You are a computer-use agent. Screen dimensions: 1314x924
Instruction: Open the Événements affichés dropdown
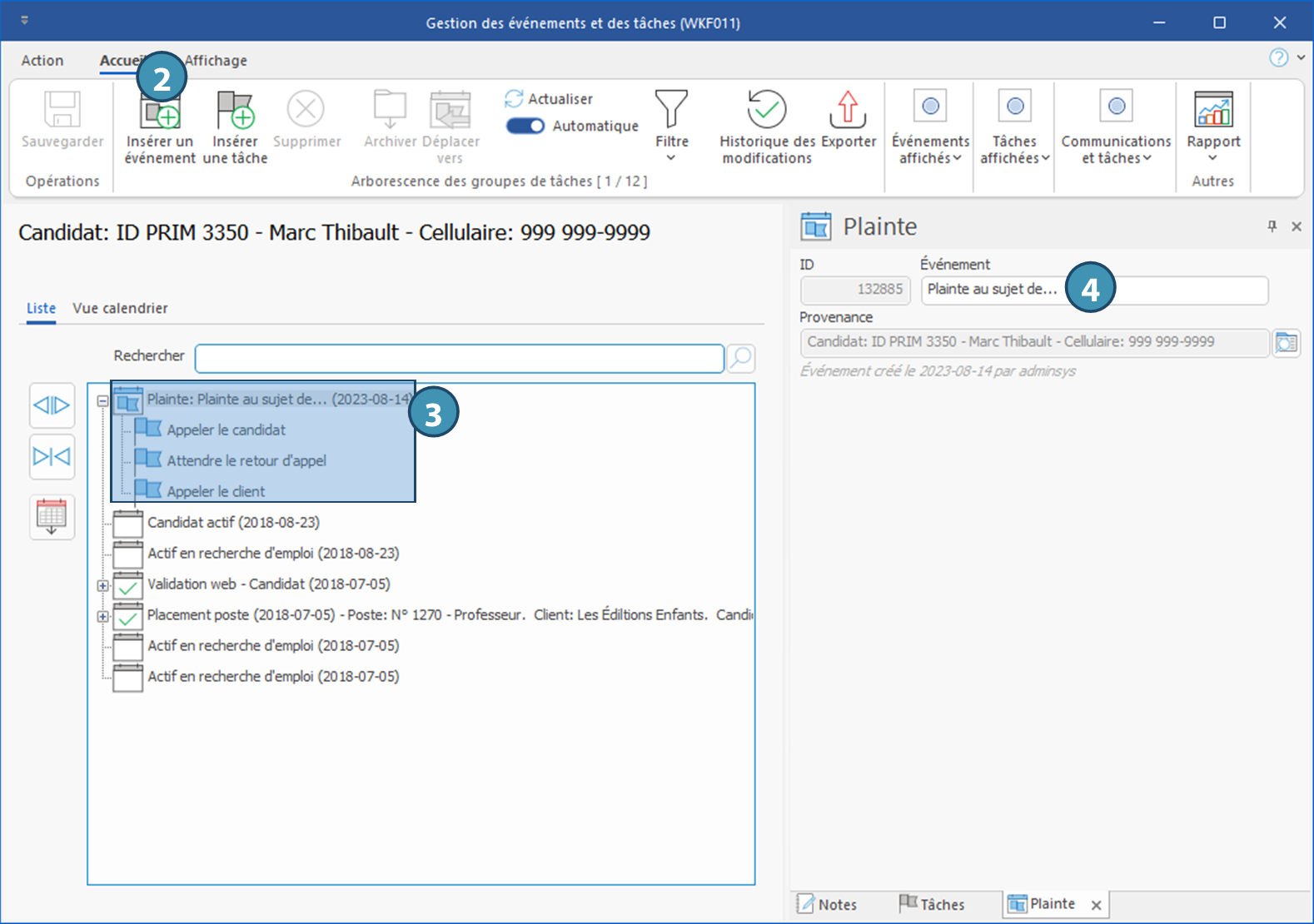tap(930, 125)
